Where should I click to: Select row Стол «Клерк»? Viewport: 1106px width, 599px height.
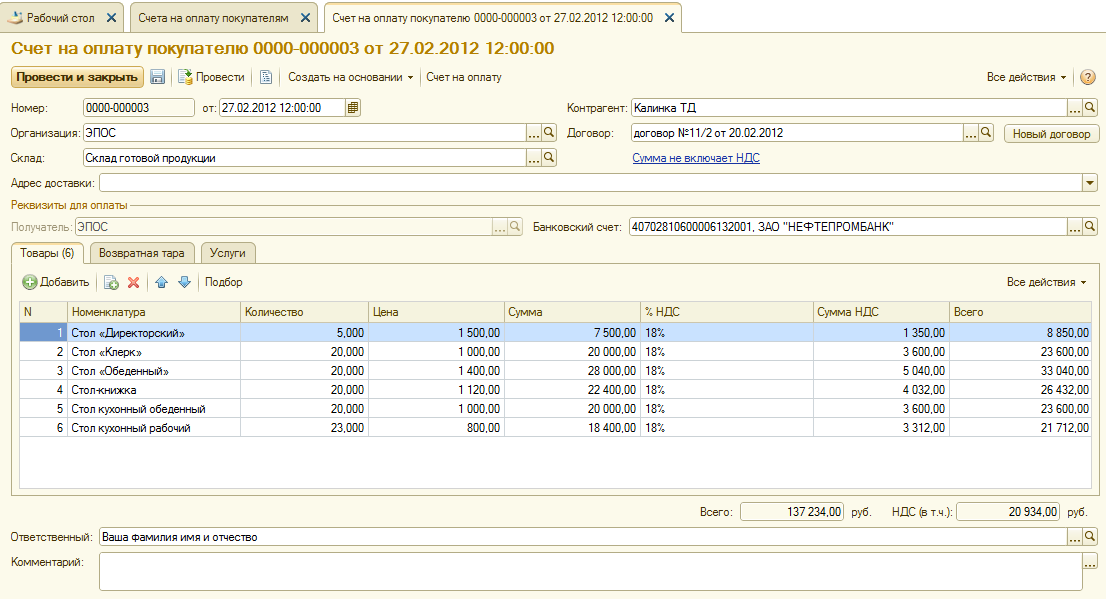coord(555,352)
